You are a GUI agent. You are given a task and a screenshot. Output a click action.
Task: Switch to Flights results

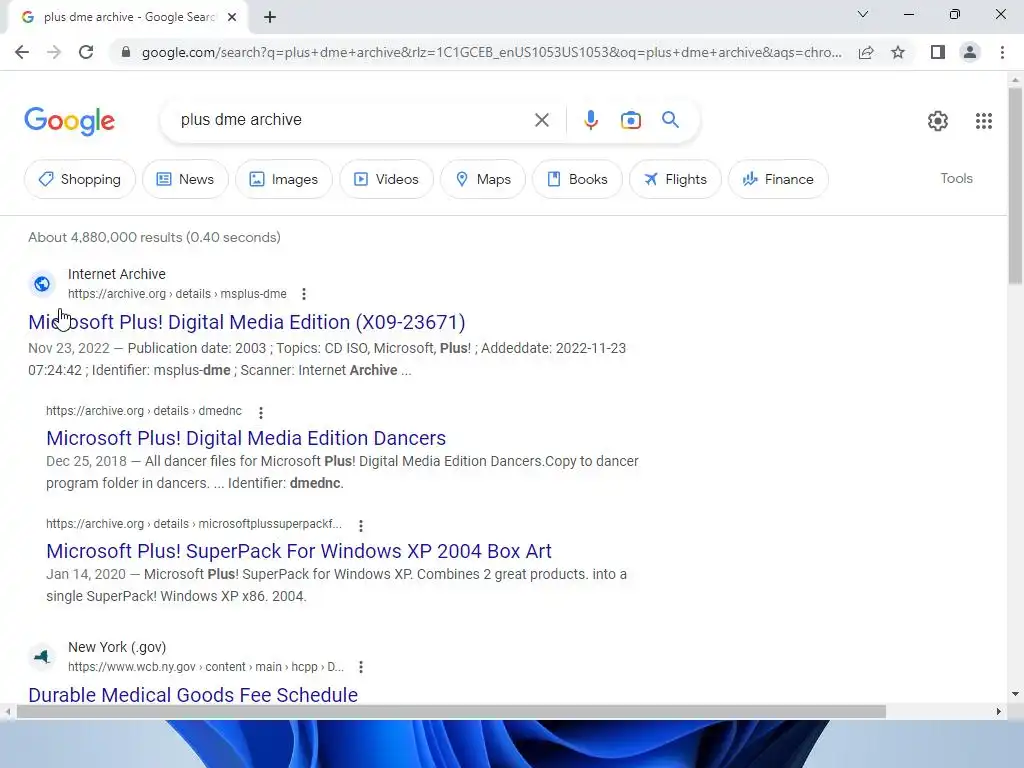click(675, 179)
